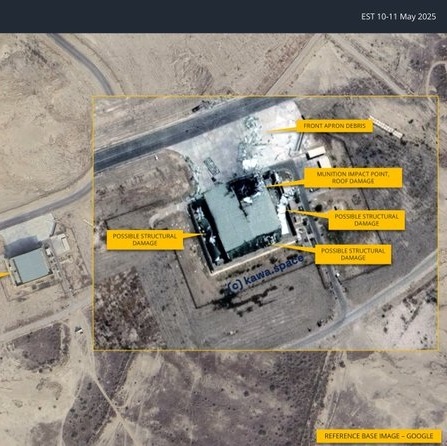Select the MUNITION IMPACT POINT, ROOF DAMAGE label
Image resolution: width=447 pixels, height=446 pixels.
[353, 177]
